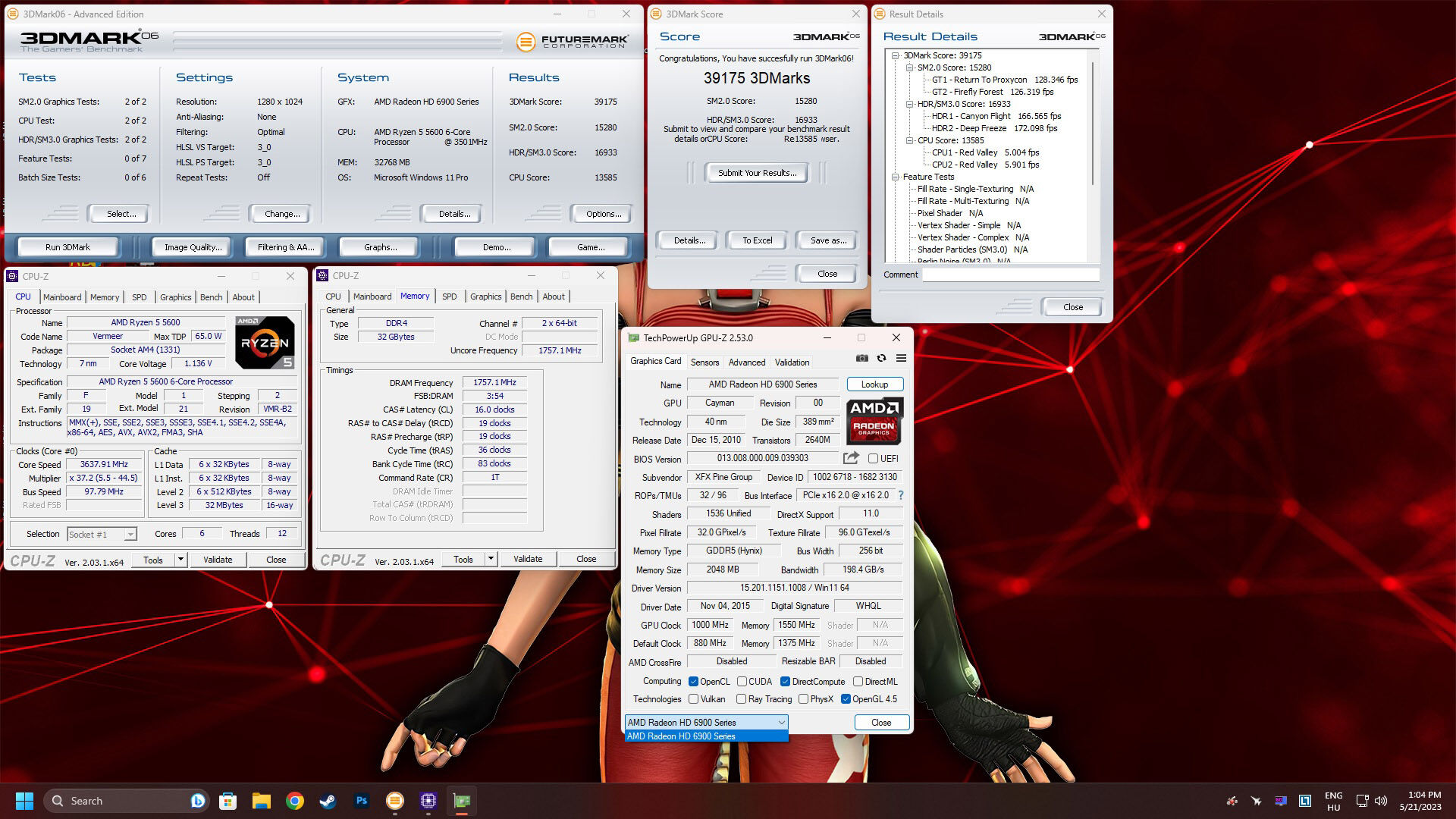The width and height of the screenshot is (1456, 819).
Task: Click the clock showing 1:04 PM
Action: [1423, 795]
